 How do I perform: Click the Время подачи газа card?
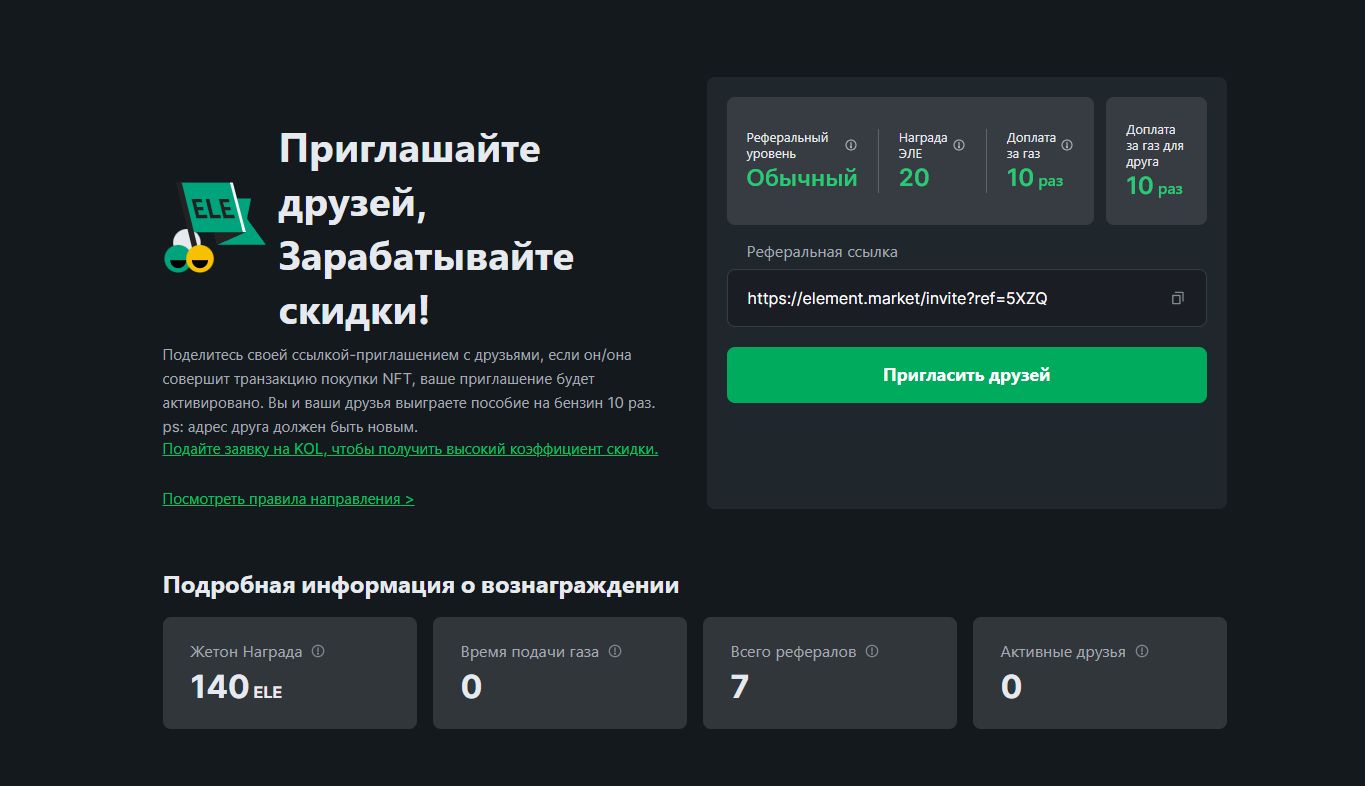coord(560,673)
